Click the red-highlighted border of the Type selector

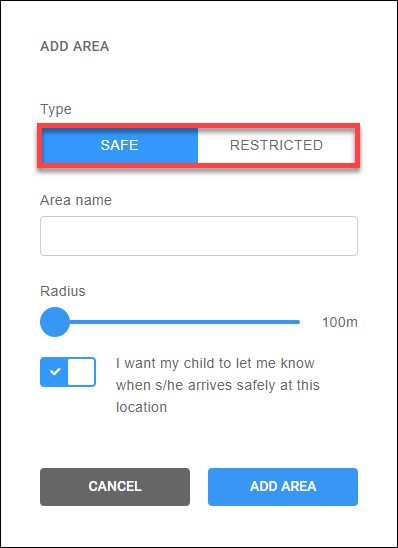[x=199, y=125]
